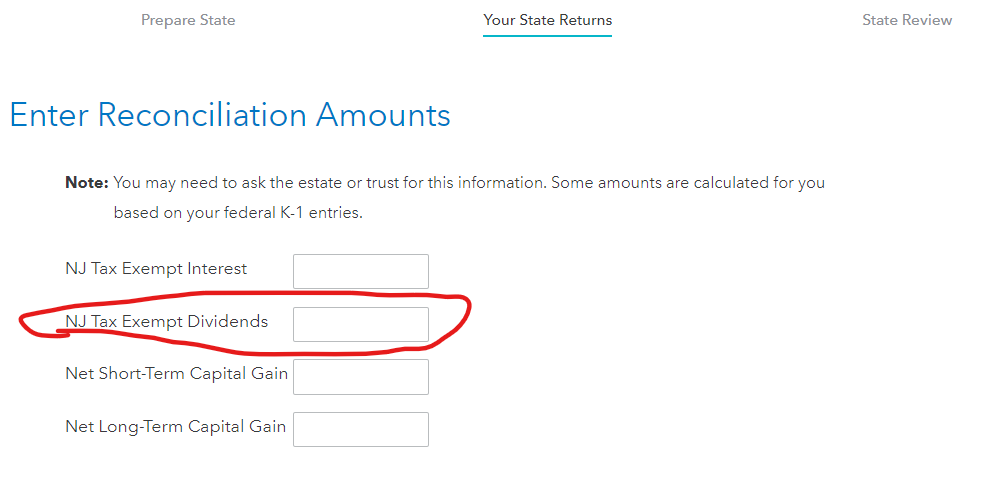Click the NJ Tax Exempt Dividends label

pos(166,322)
